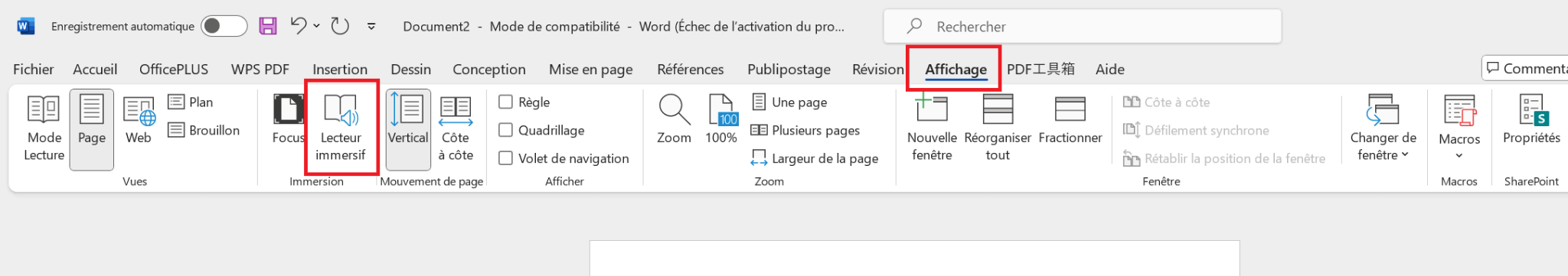
Task: Click Réorganiser tout windows
Action: point(998,128)
